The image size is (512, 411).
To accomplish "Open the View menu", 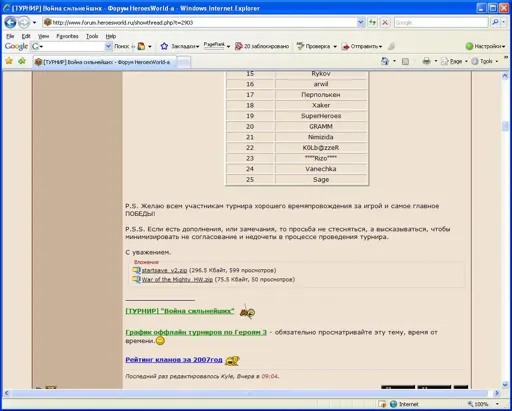I will click(x=43, y=36).
